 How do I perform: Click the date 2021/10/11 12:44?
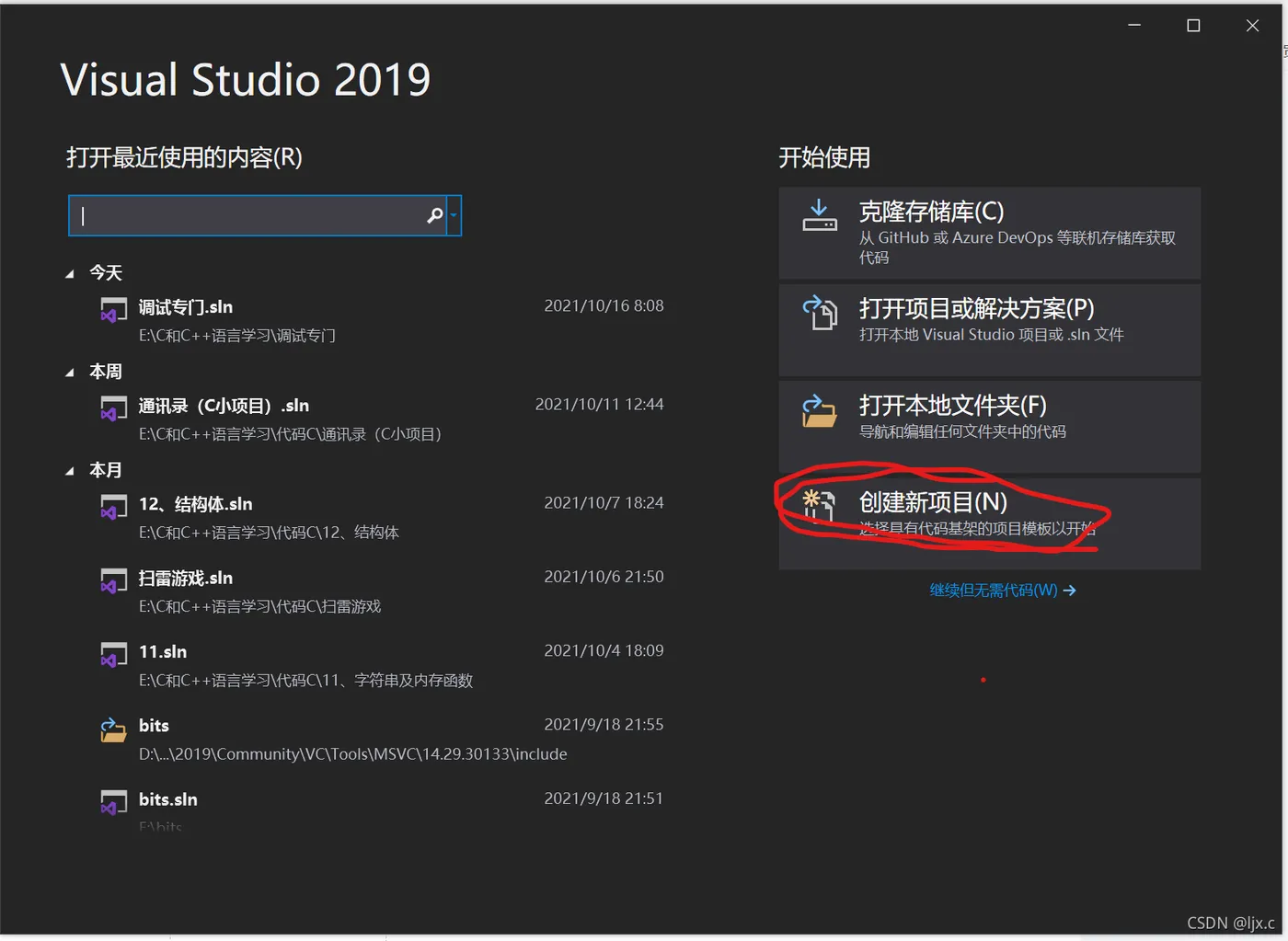(x=599, y=404)
